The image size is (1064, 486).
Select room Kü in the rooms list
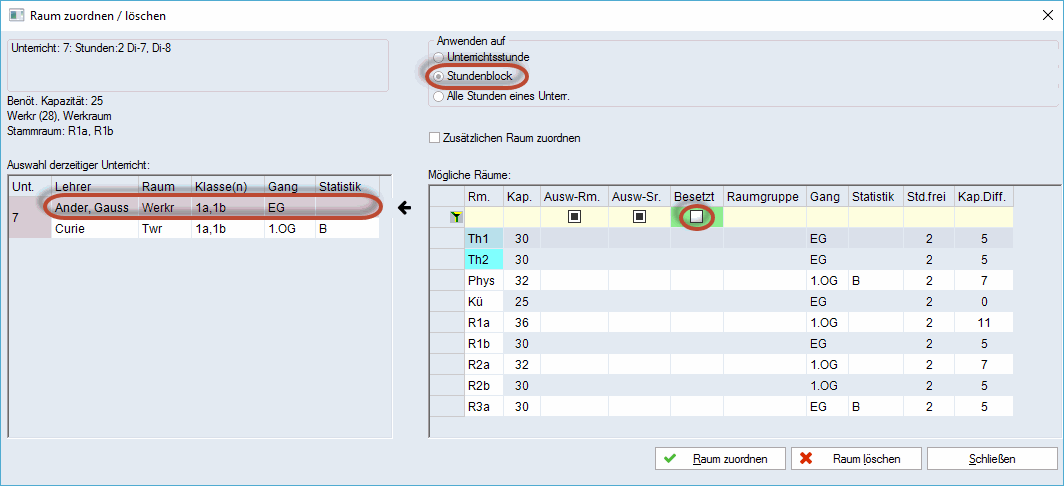click(482, 301)
